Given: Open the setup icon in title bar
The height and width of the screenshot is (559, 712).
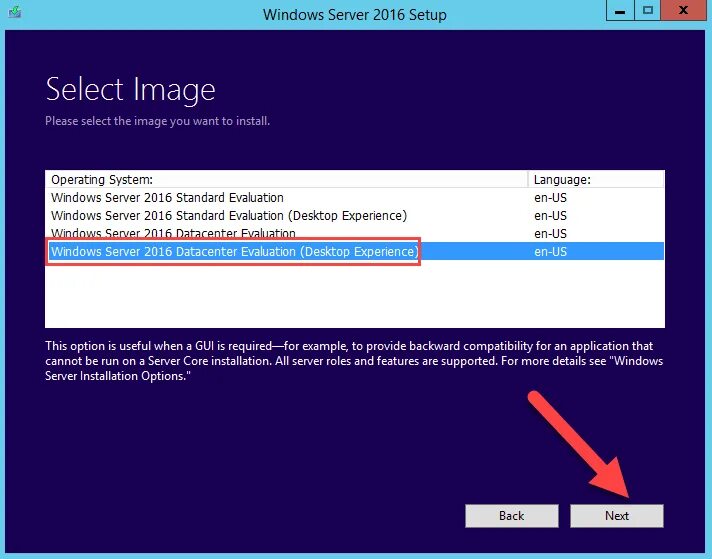Looking at the screenshot, I should 15,12.
